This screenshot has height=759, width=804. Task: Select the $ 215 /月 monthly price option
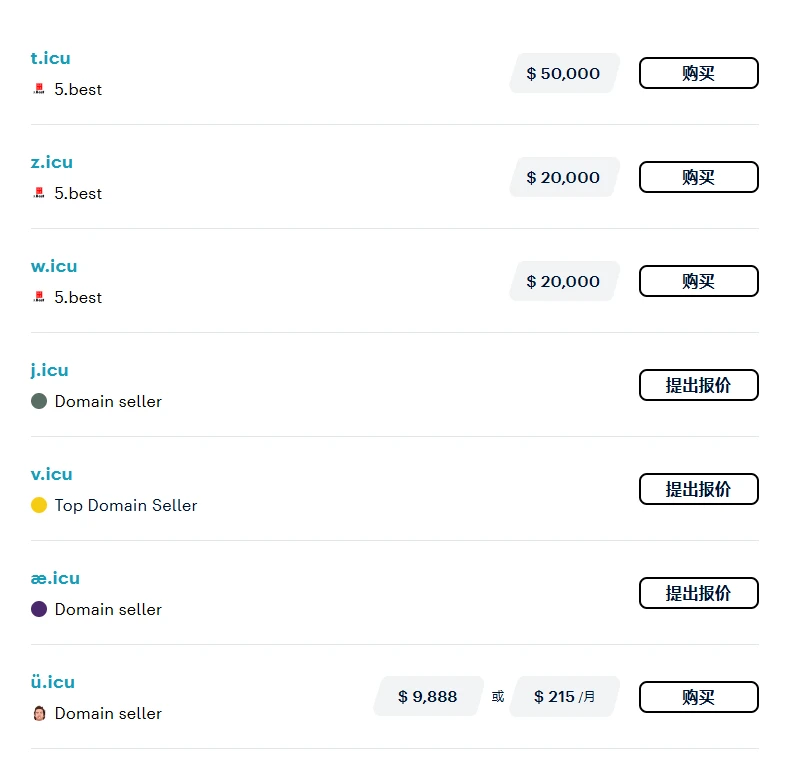(564, 697)
